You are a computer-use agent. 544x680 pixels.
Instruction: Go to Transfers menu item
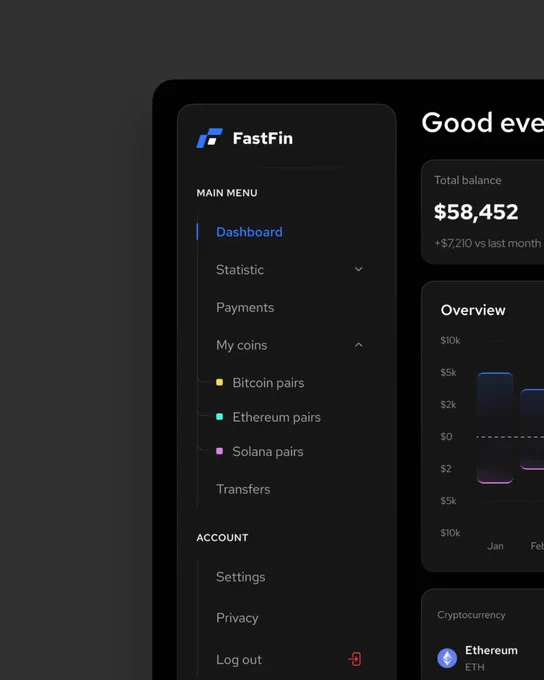click(x=243, y=489)
